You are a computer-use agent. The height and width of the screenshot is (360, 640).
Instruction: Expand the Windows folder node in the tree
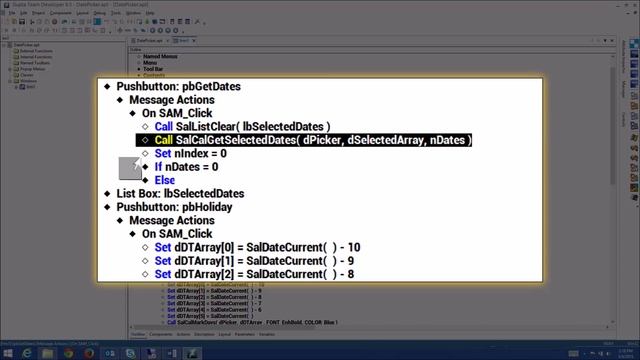pyautogui.click(x=10, y=81)
